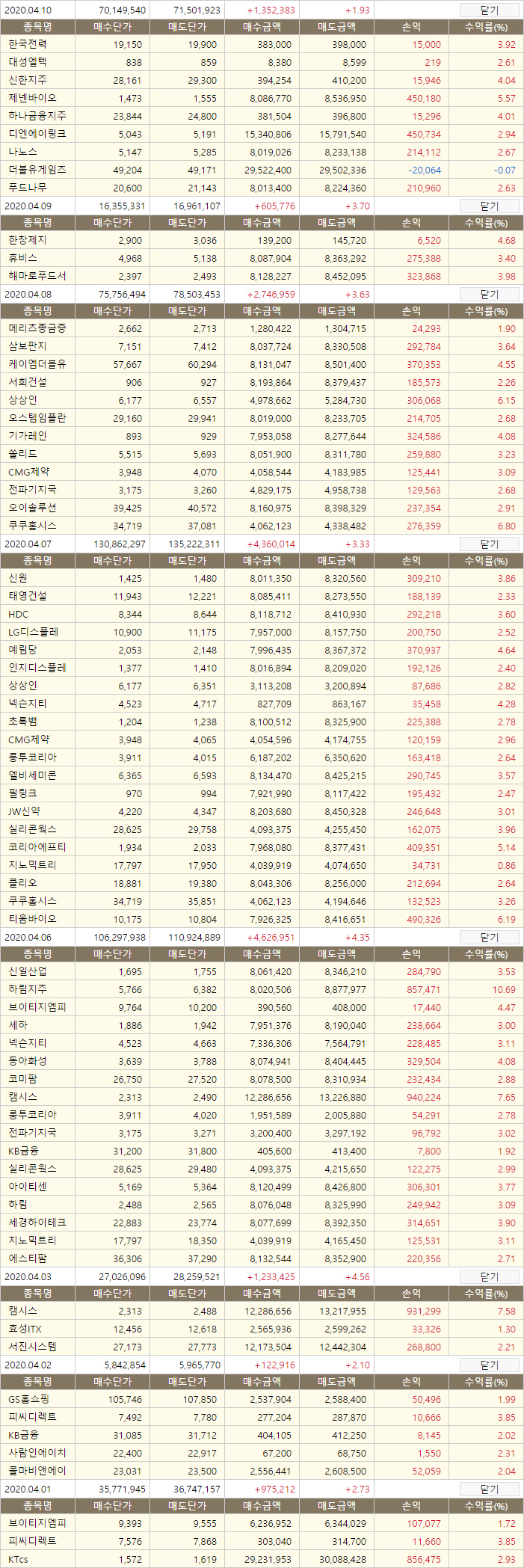Click the 필링크 stock name
This screenshot has height=1568, width=524.
(x=22, y=793)
